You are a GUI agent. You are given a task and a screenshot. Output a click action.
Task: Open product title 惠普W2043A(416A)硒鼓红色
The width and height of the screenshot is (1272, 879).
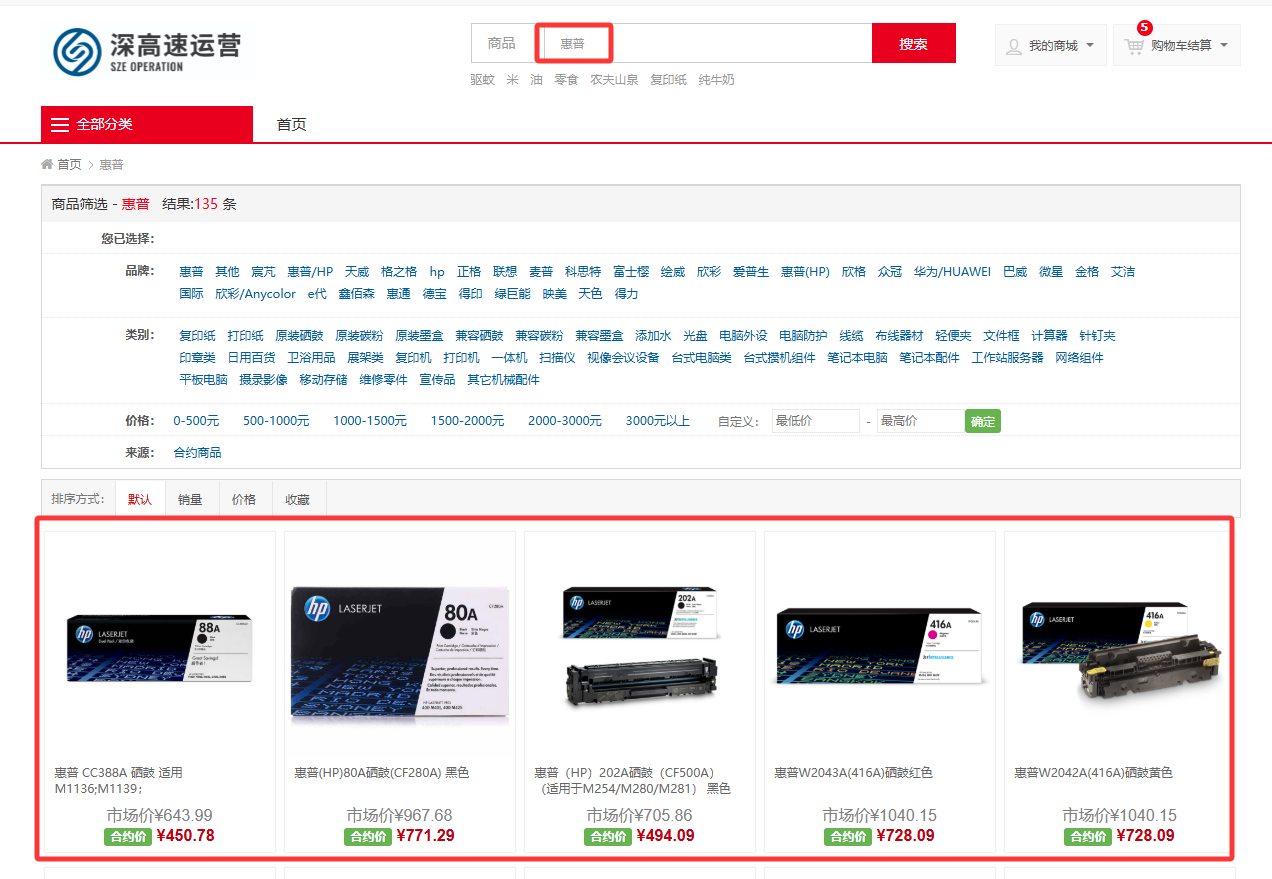853,773
